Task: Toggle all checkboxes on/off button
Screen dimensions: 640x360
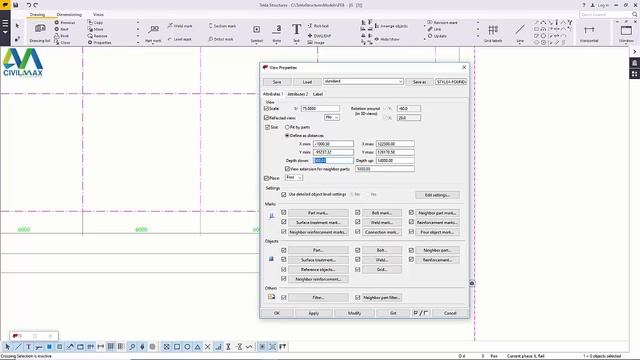Action: tap(420, 313)
